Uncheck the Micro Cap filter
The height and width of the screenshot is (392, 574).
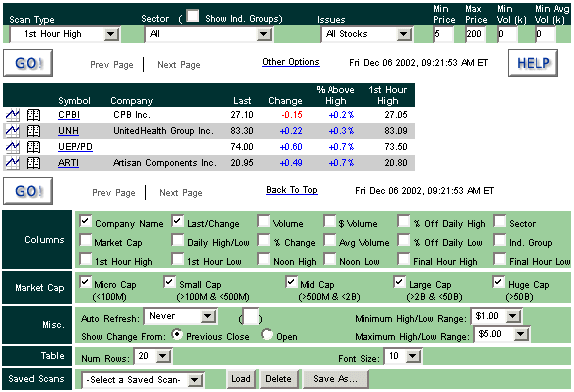click(86, 282)
